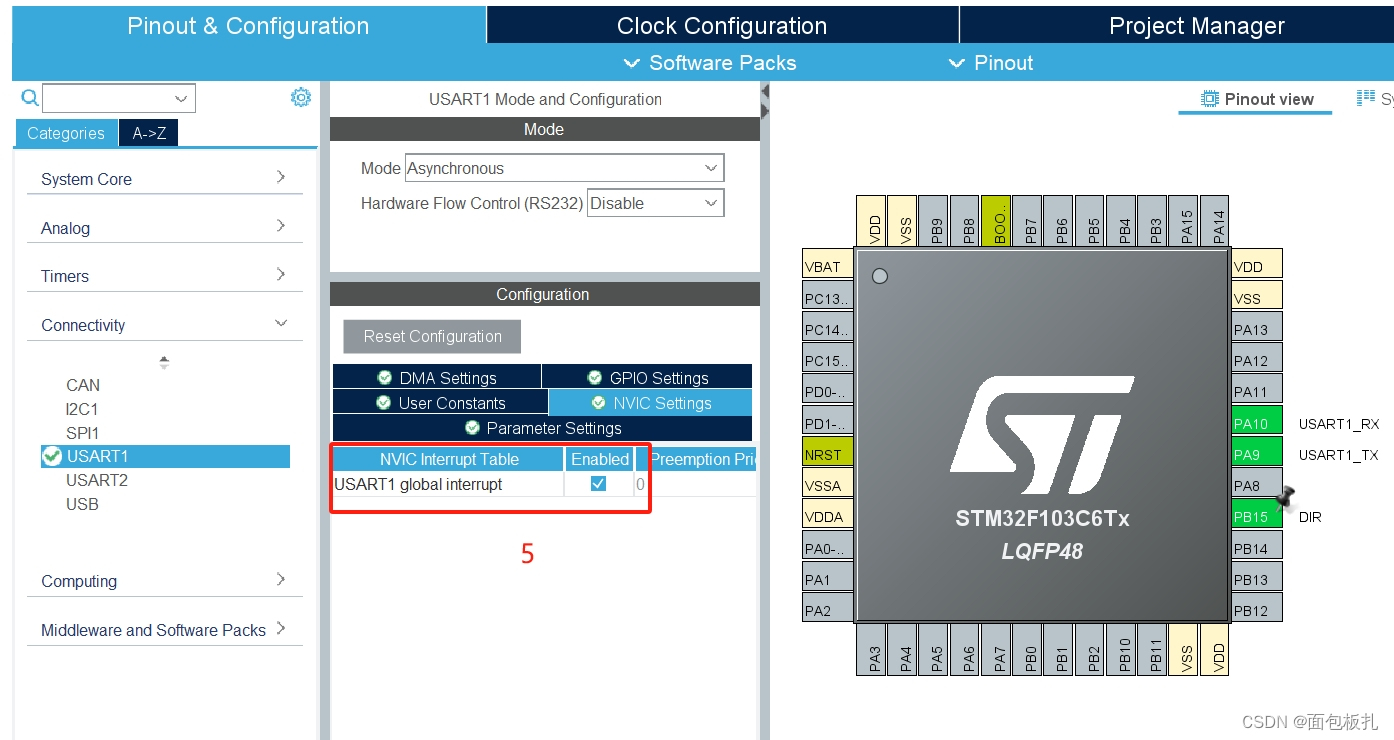Click the Enabled column header
Viewport: 1394px width, 740px height.
coord(600,459)
